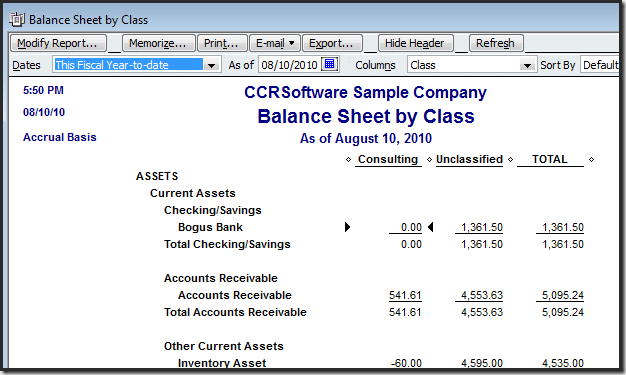Click the Consulting column header
The image size is (626, 375).
[388, 159]
